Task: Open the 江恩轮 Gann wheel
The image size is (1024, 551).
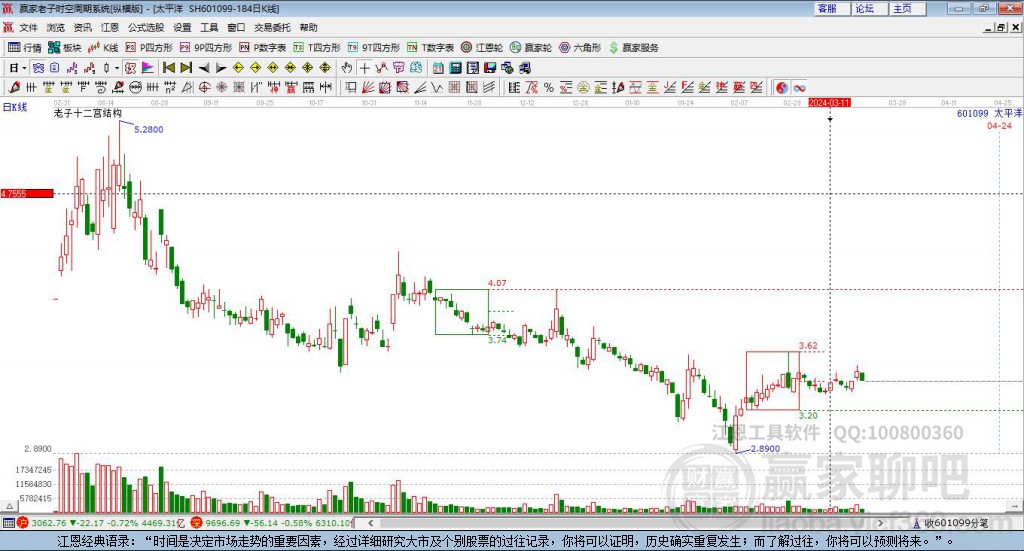Action: tap(482, 48)
